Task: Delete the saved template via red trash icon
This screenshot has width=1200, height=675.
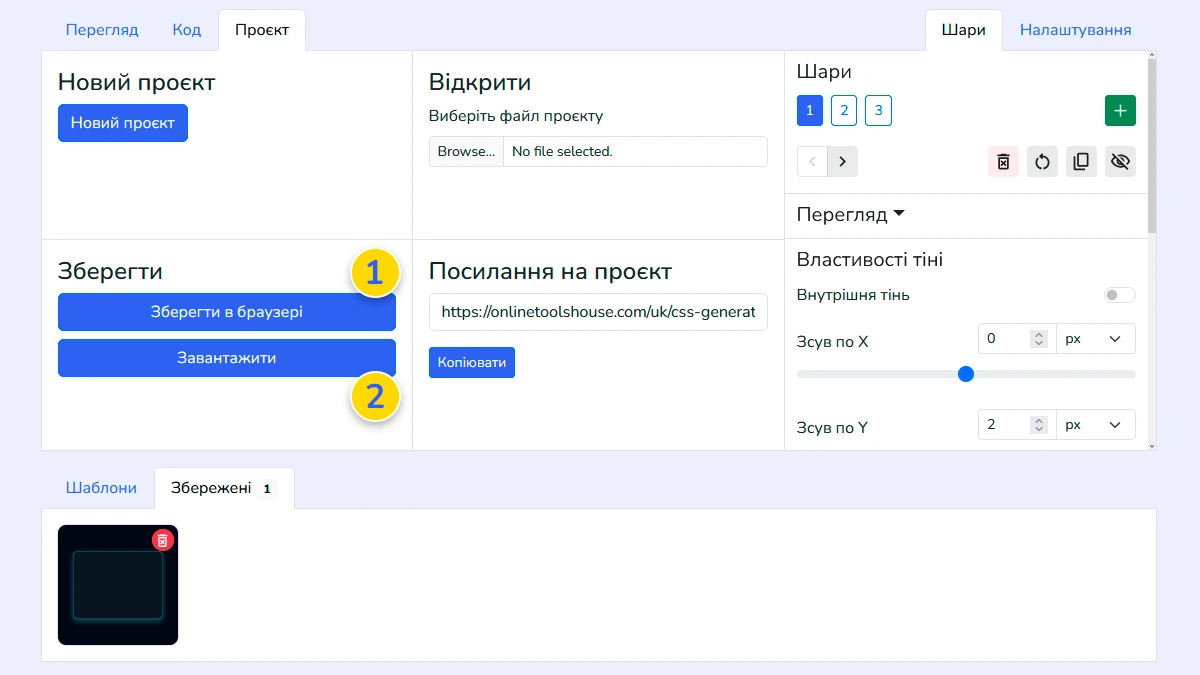Action: 163,539
